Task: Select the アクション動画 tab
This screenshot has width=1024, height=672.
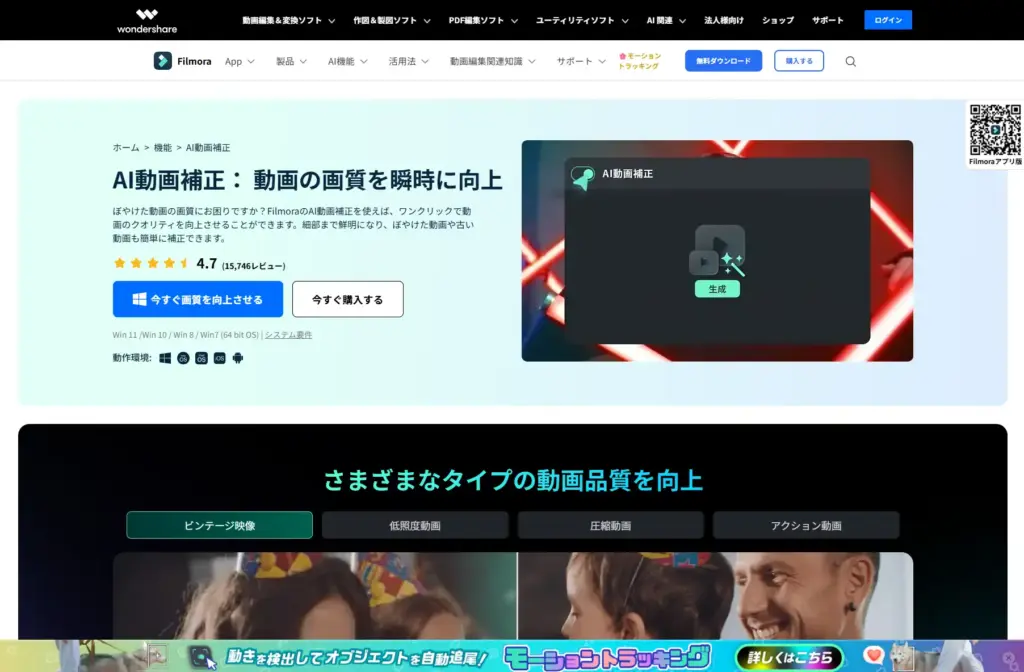Action: [806, 525]
